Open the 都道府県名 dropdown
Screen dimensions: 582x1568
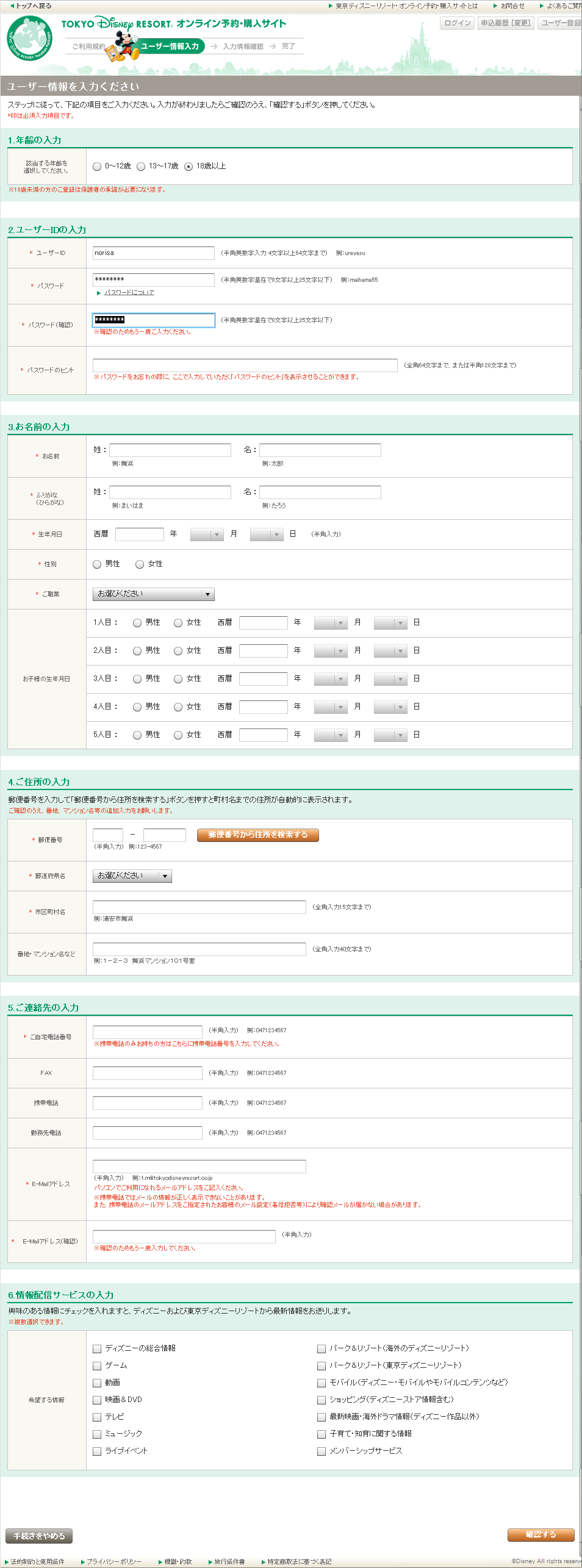(132, 876)
